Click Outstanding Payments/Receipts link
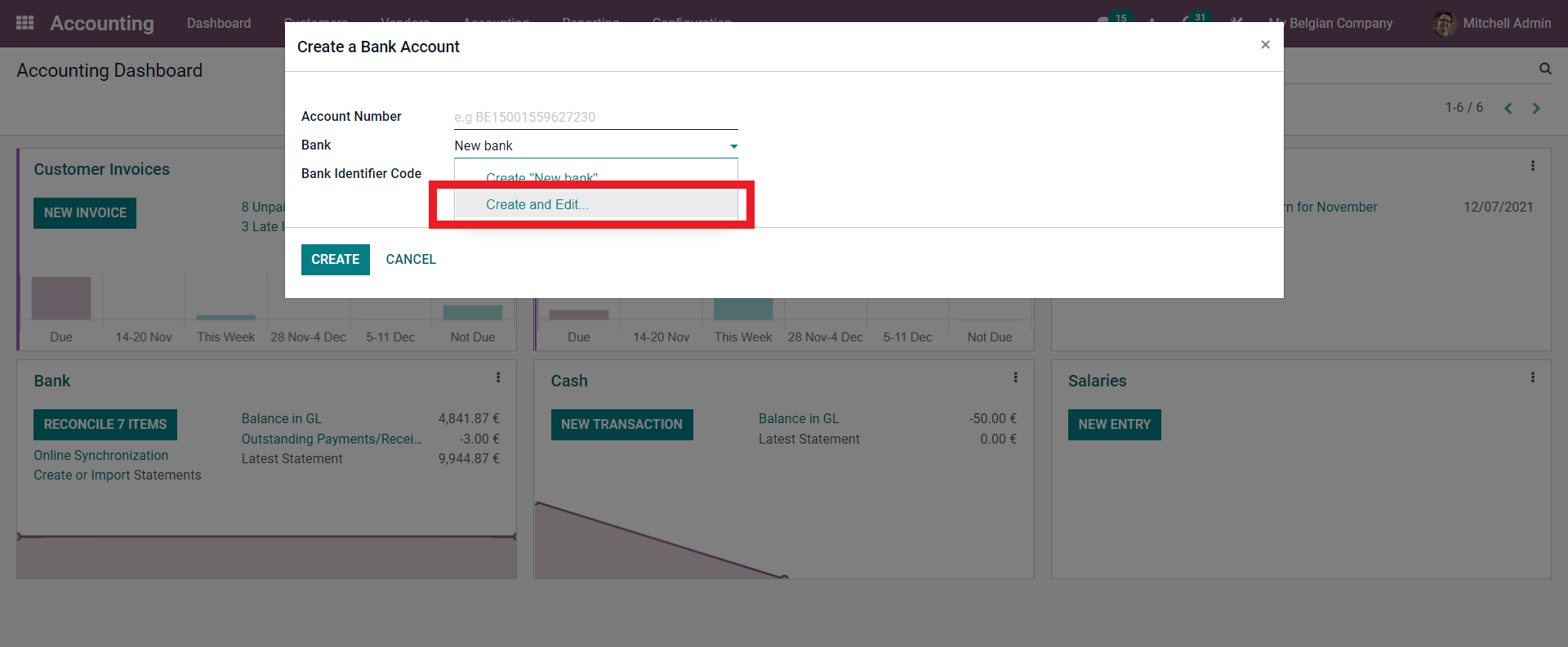This screenshot has height=647, width=1568. pyautogui.click(x=332, y=439)
